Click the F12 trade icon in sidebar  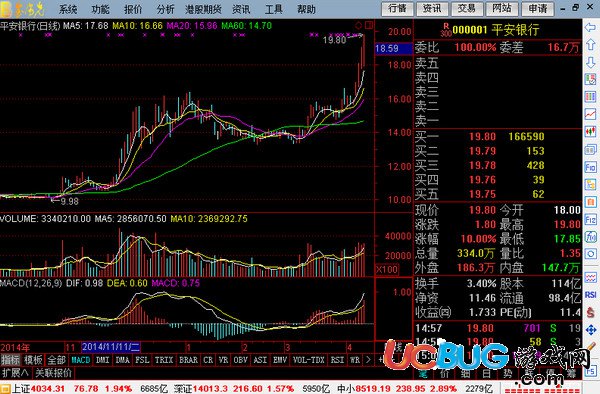click(x=590, y=220)
